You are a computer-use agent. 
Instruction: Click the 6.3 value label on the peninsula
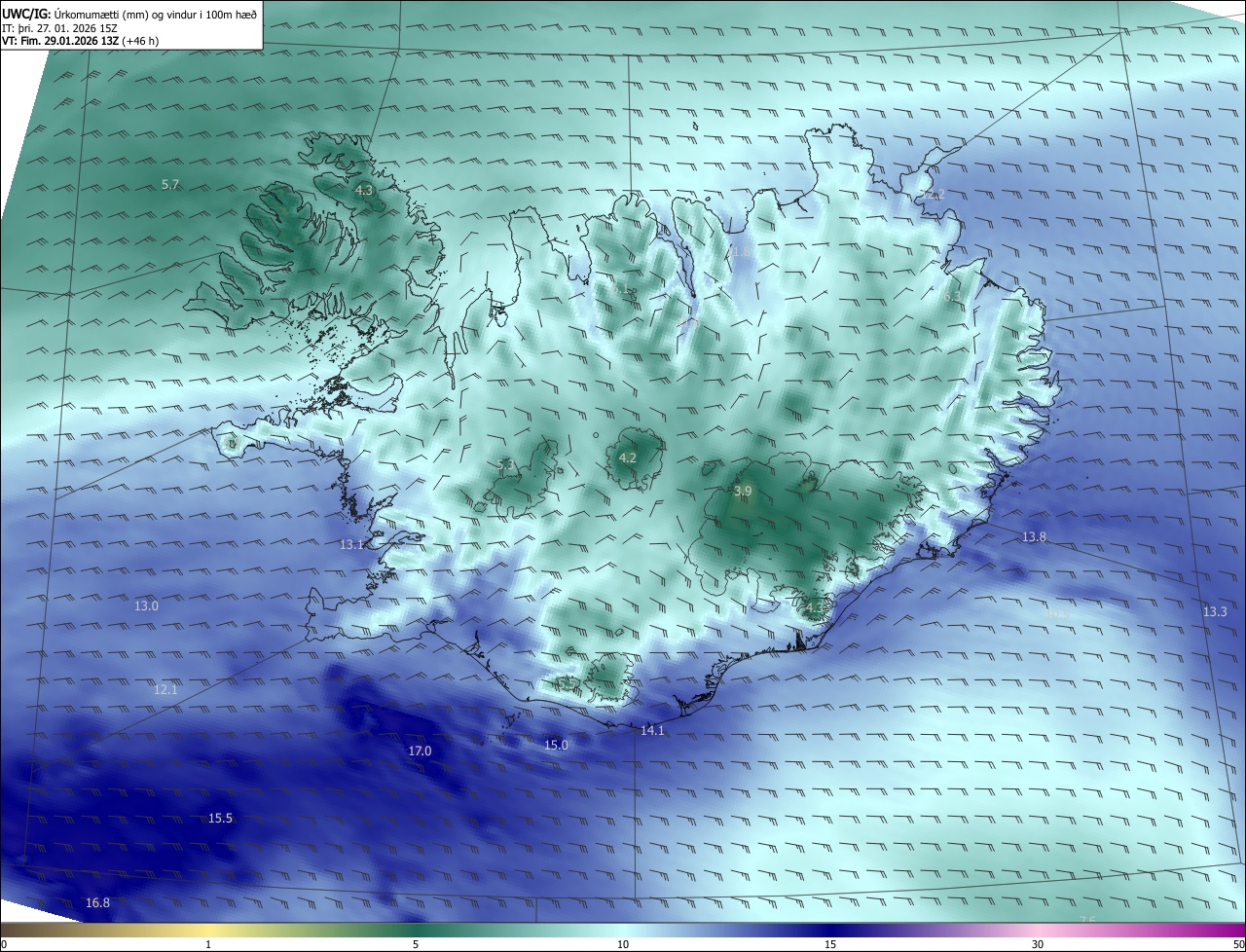(x=952, y=297)
